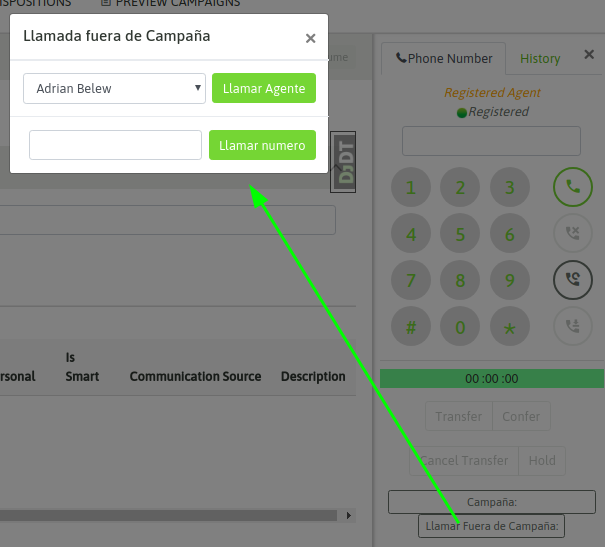Viewport: 605px width, 547px height.
Task: Switch to the History tab
Action: [540, 59]
